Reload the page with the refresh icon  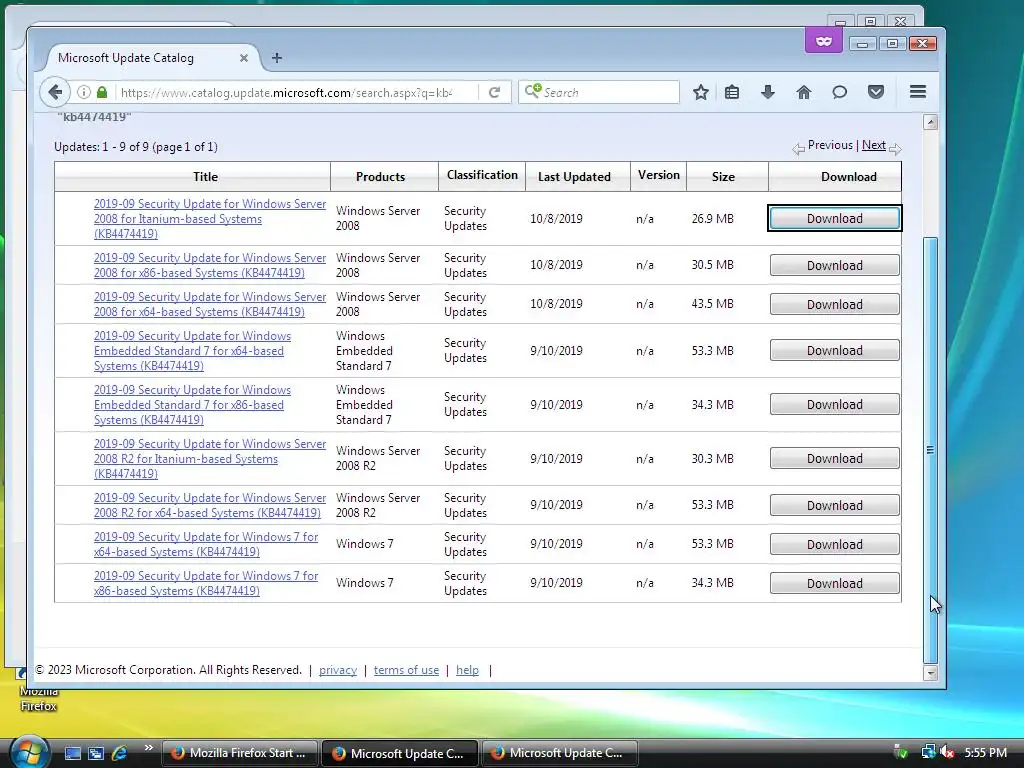coord(494,92)
